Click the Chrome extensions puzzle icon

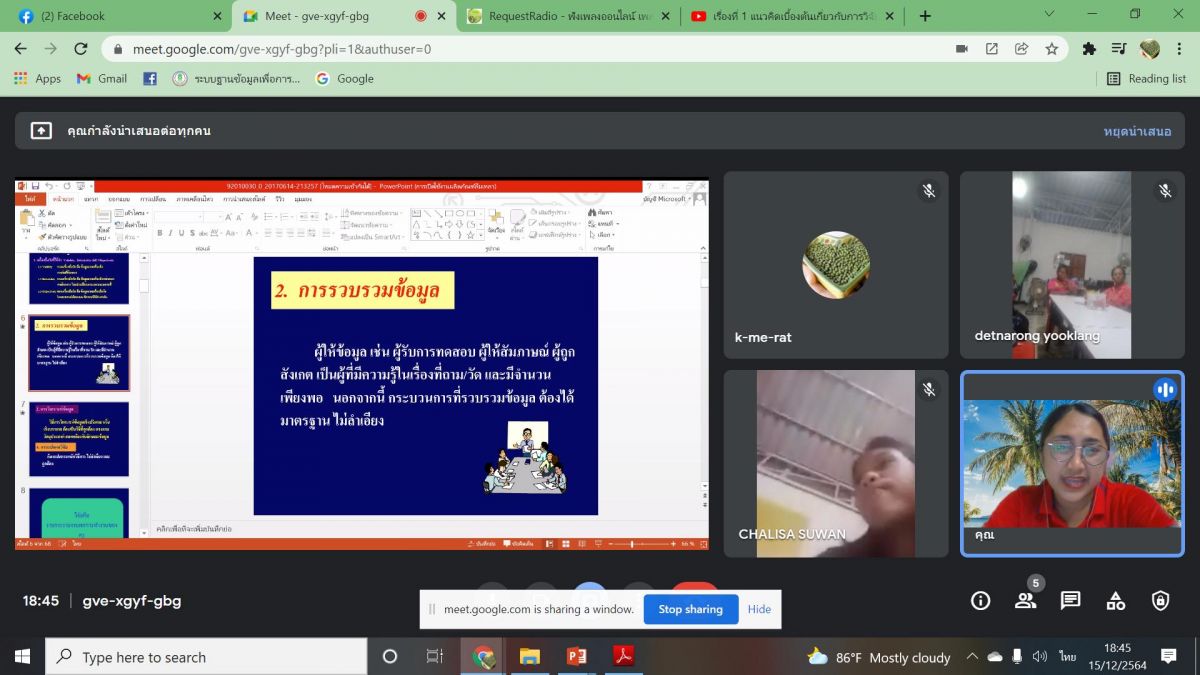pos(1089,49)
